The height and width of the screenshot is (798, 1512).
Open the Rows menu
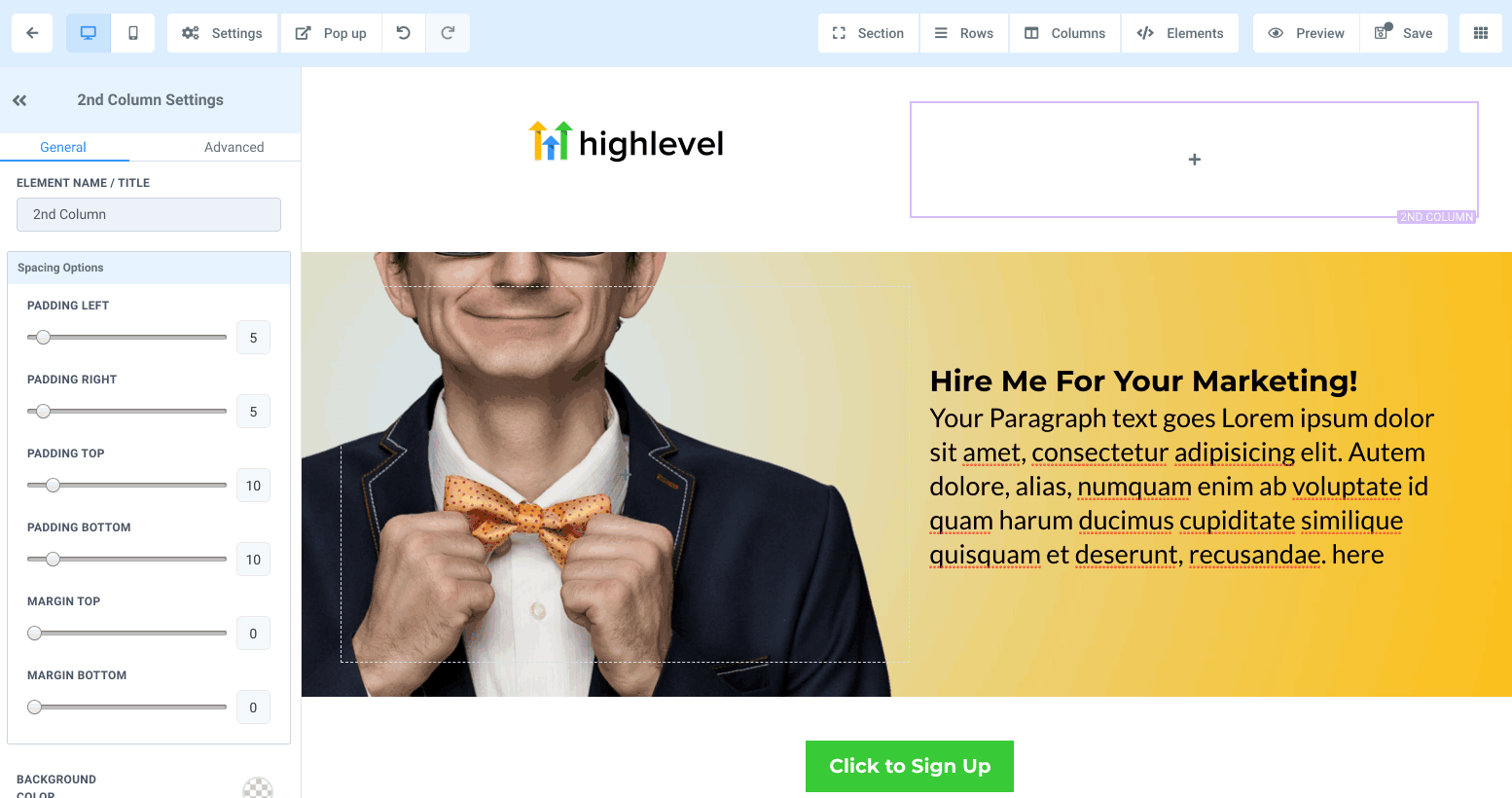[964, 33]
